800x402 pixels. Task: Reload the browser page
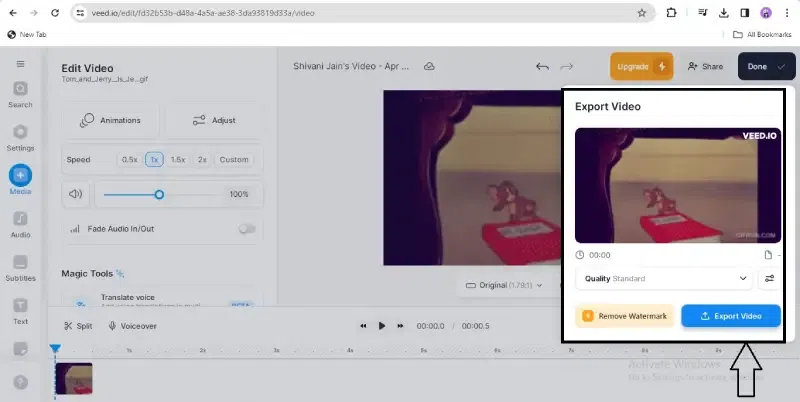pyautogui.click(x=55, y=13)
